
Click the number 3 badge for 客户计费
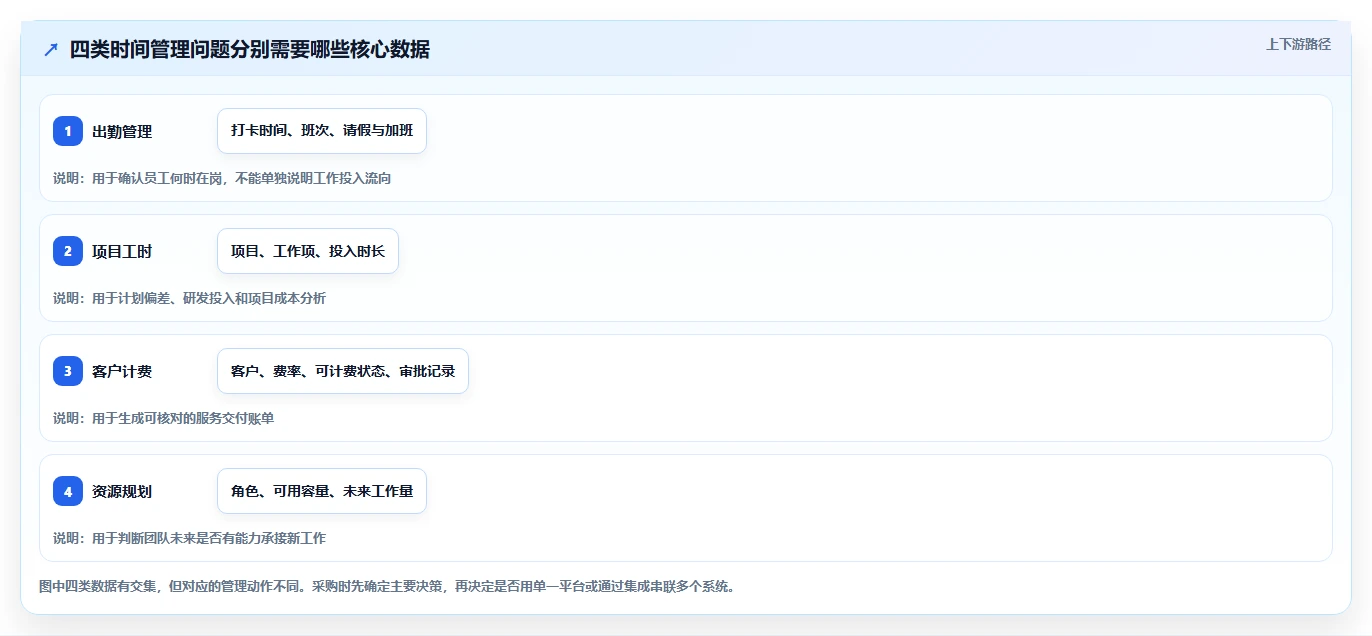point(68,371)
